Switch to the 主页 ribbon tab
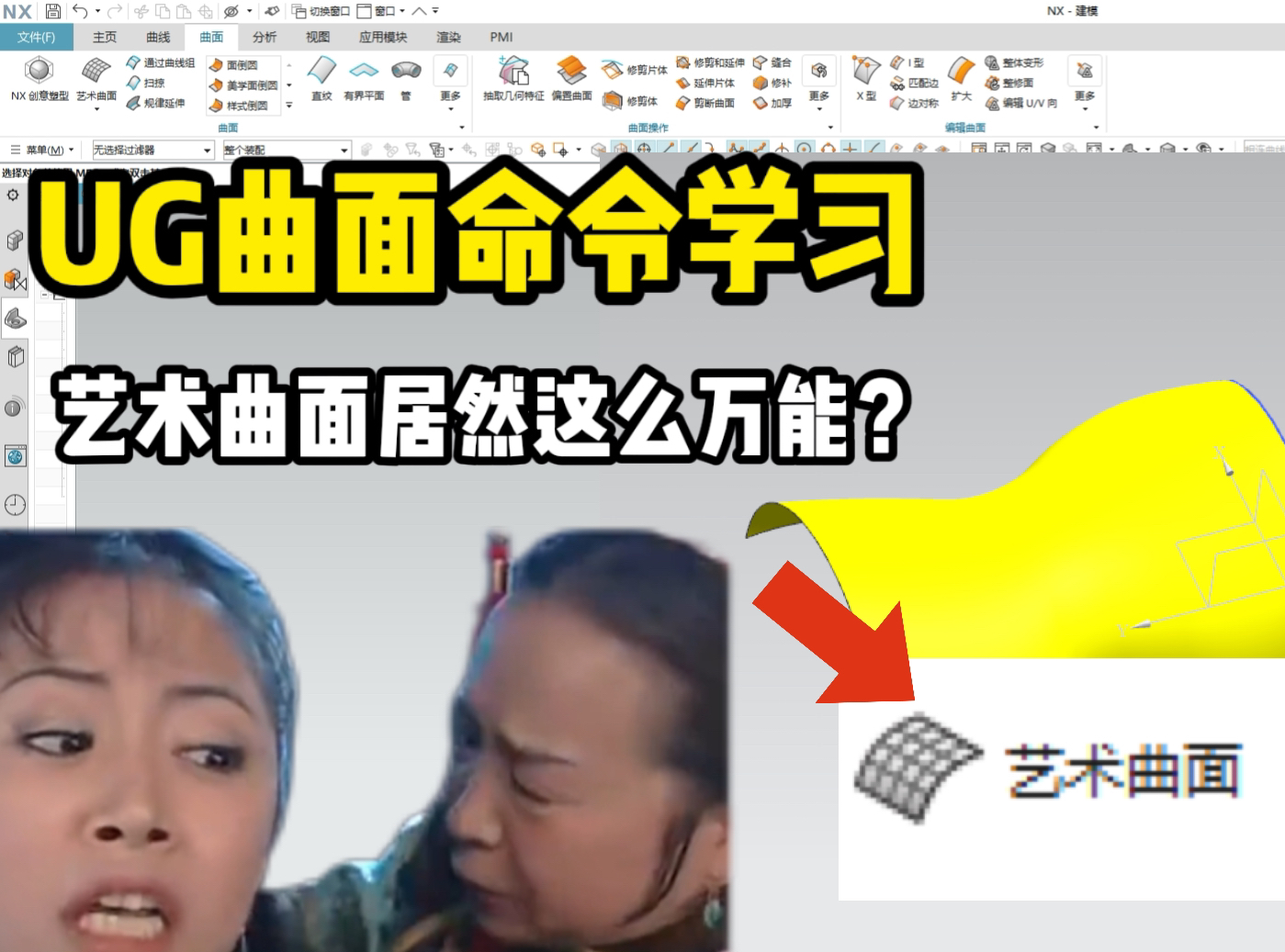 tap(105, 37)
